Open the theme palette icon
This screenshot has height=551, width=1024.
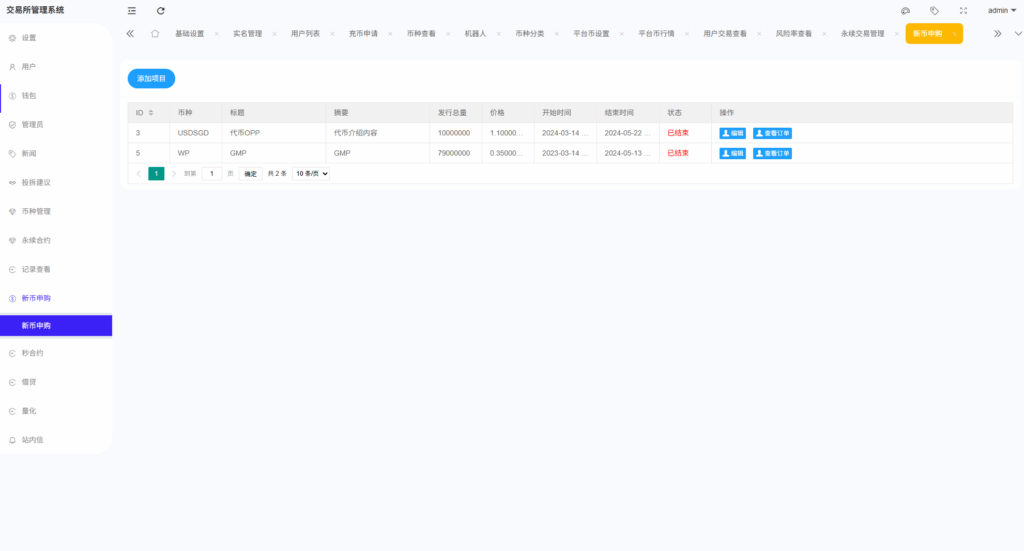click(905, 10)
